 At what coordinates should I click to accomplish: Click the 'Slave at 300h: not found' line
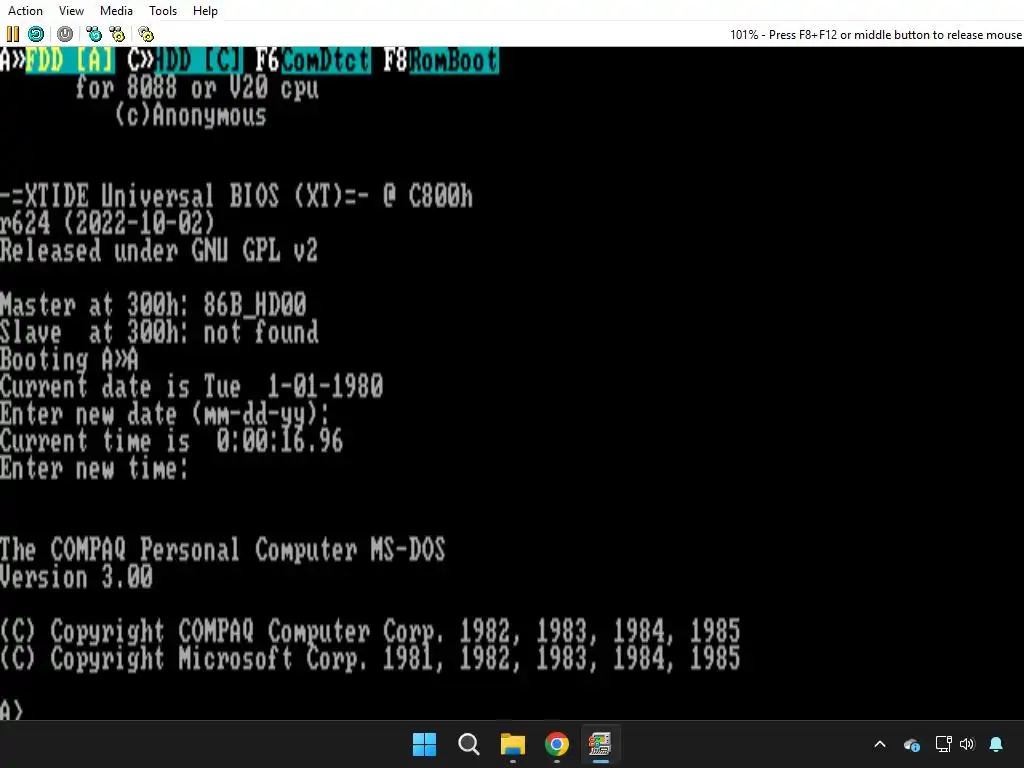[159, 332]
